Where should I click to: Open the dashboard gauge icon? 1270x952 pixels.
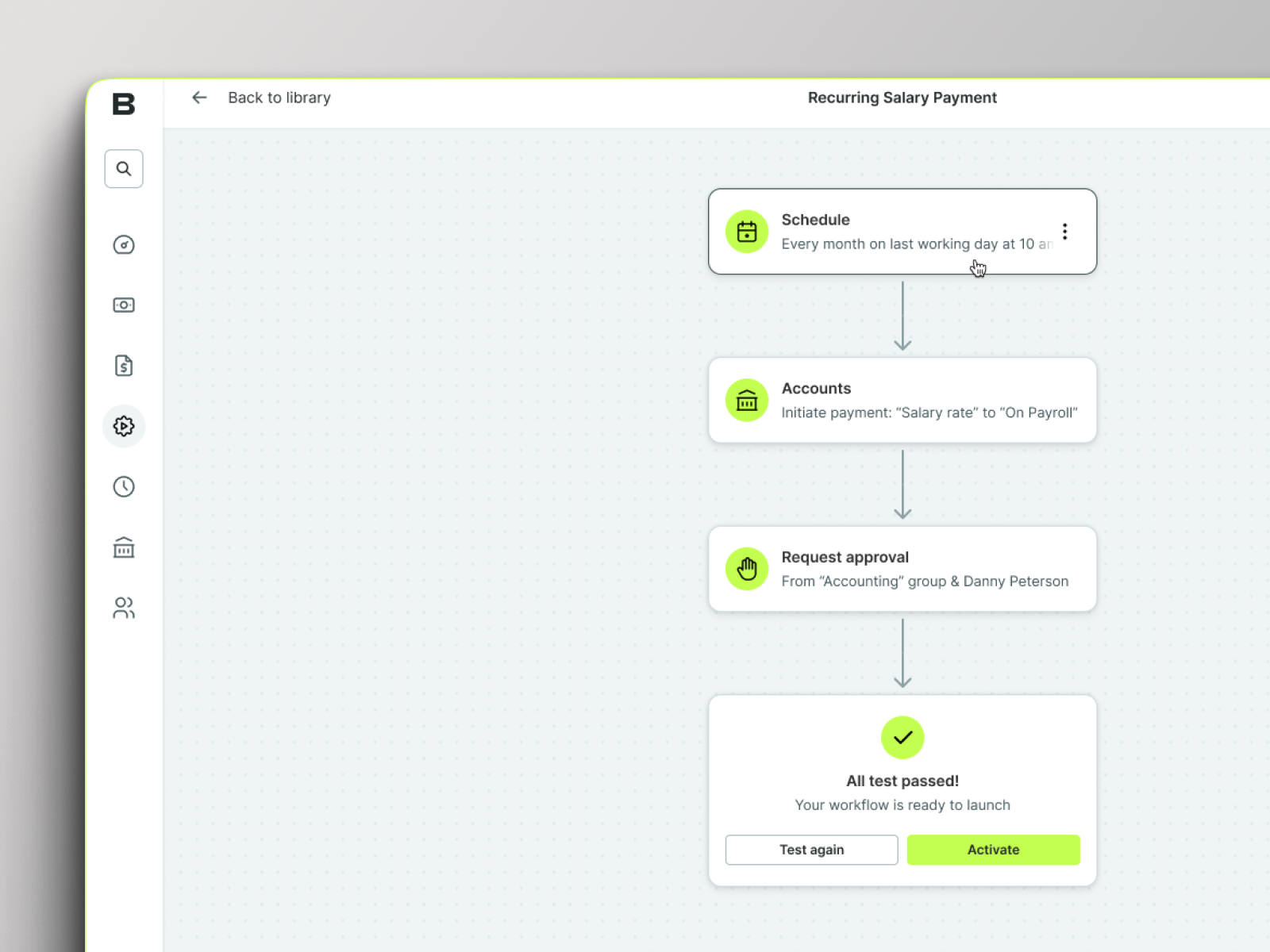coord(124,245)
